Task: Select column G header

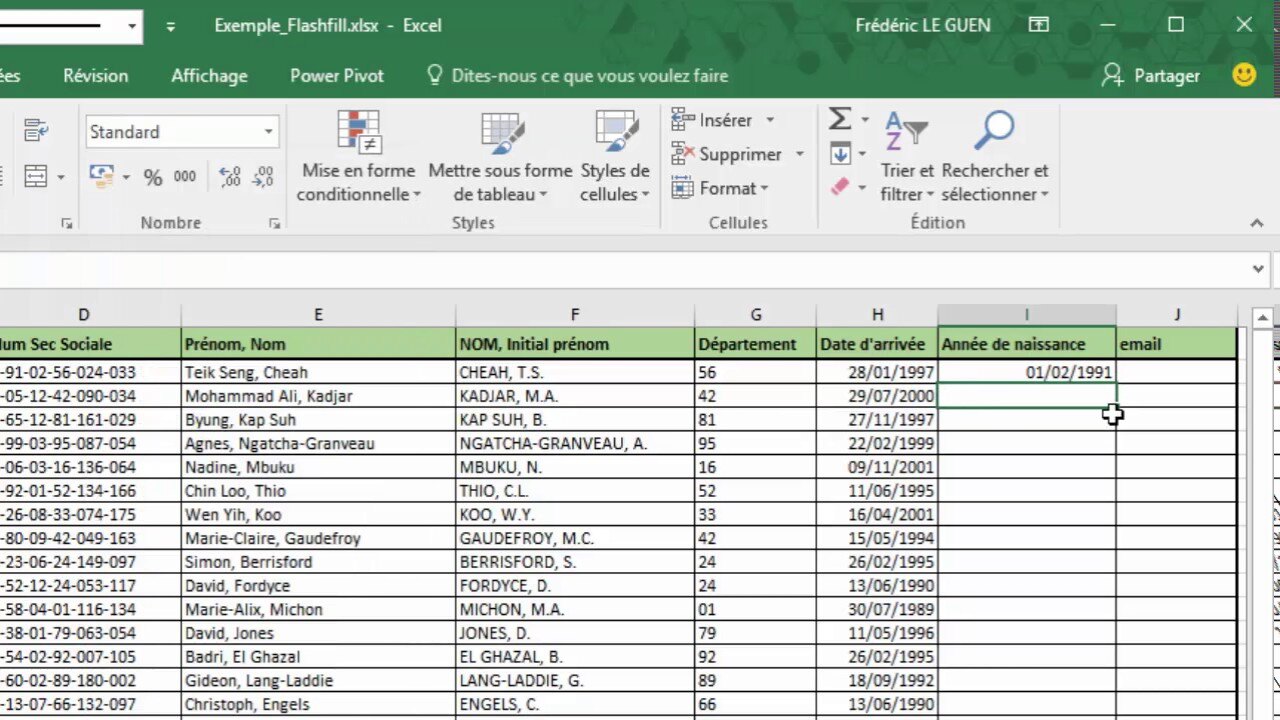Action: coord(756,315)
